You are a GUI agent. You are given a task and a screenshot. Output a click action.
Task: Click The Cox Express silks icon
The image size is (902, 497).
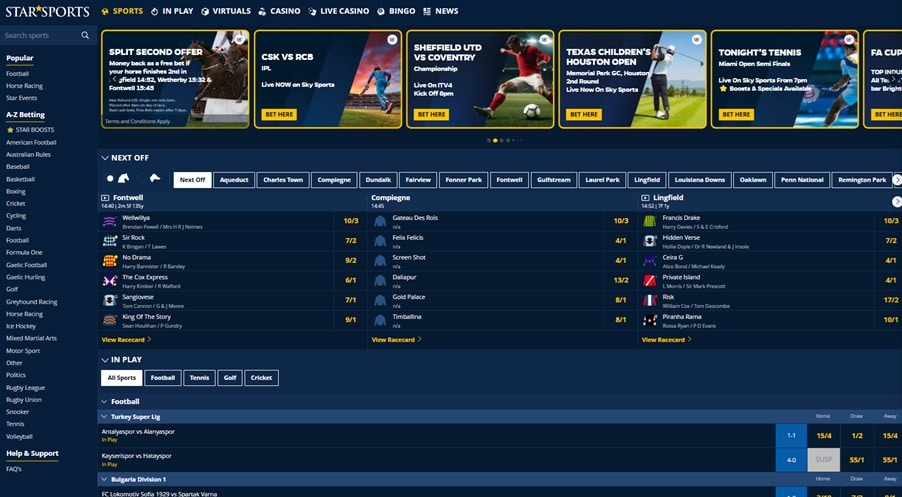click(x=110, y=281)
